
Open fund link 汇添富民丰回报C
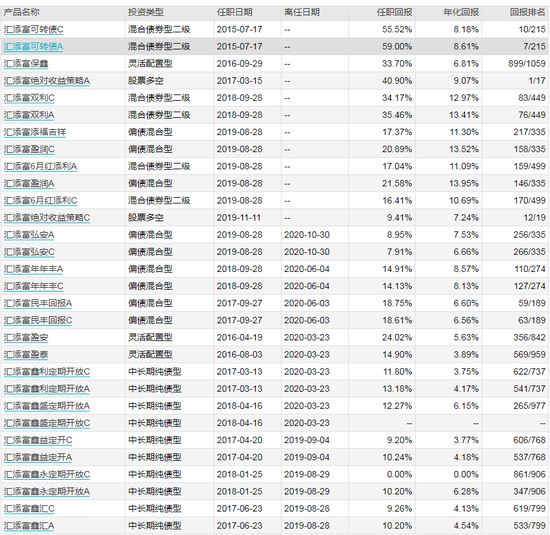tap(38, 321)
